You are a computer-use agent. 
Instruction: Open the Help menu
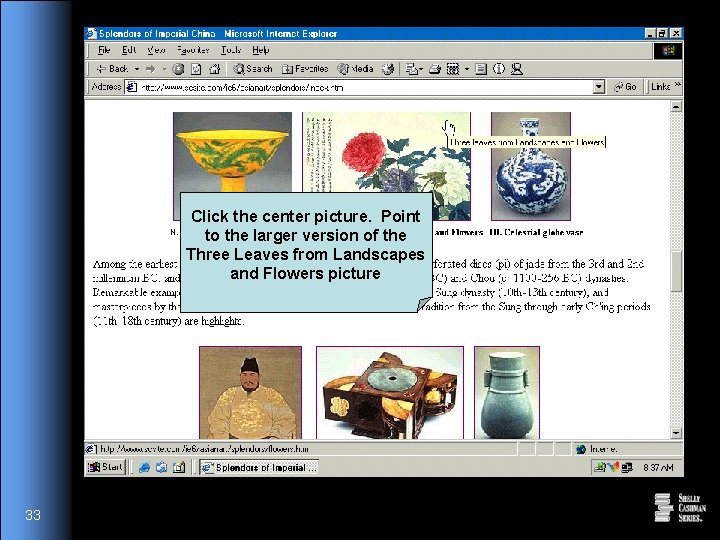[260, 50]
